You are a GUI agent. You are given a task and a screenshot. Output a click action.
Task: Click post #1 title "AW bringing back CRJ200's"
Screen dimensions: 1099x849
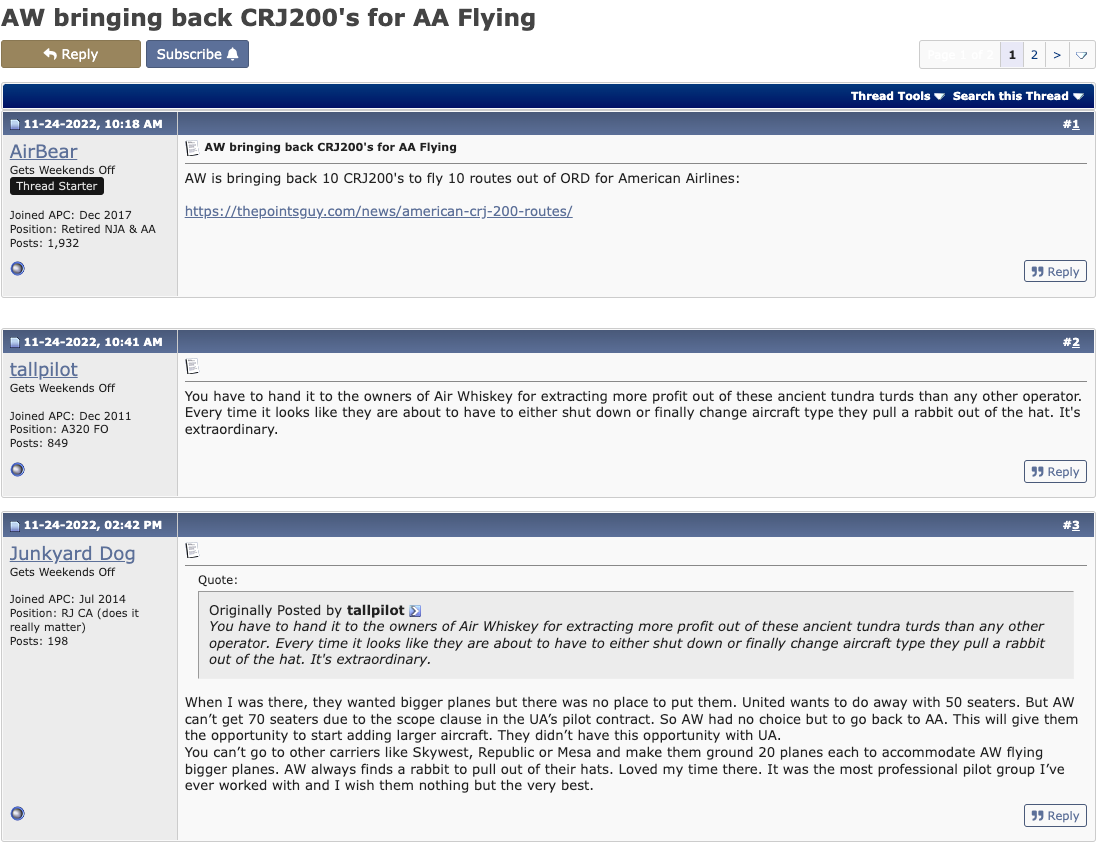pyautogui.click(x=330, y=147)
